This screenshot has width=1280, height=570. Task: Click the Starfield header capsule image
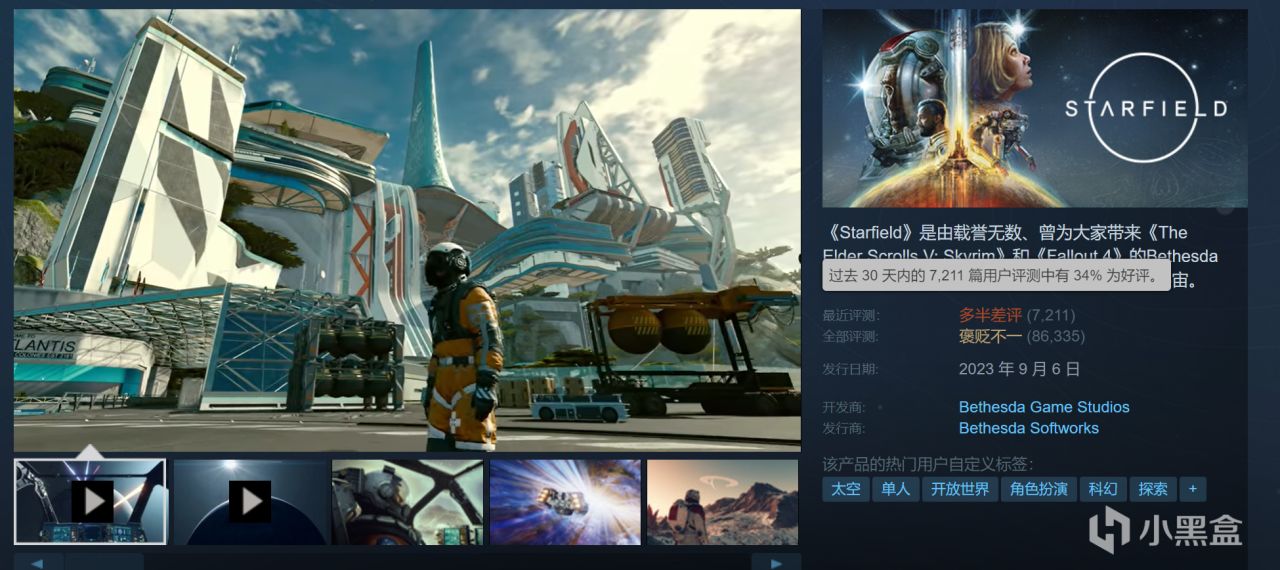[x=1035, y=108]
